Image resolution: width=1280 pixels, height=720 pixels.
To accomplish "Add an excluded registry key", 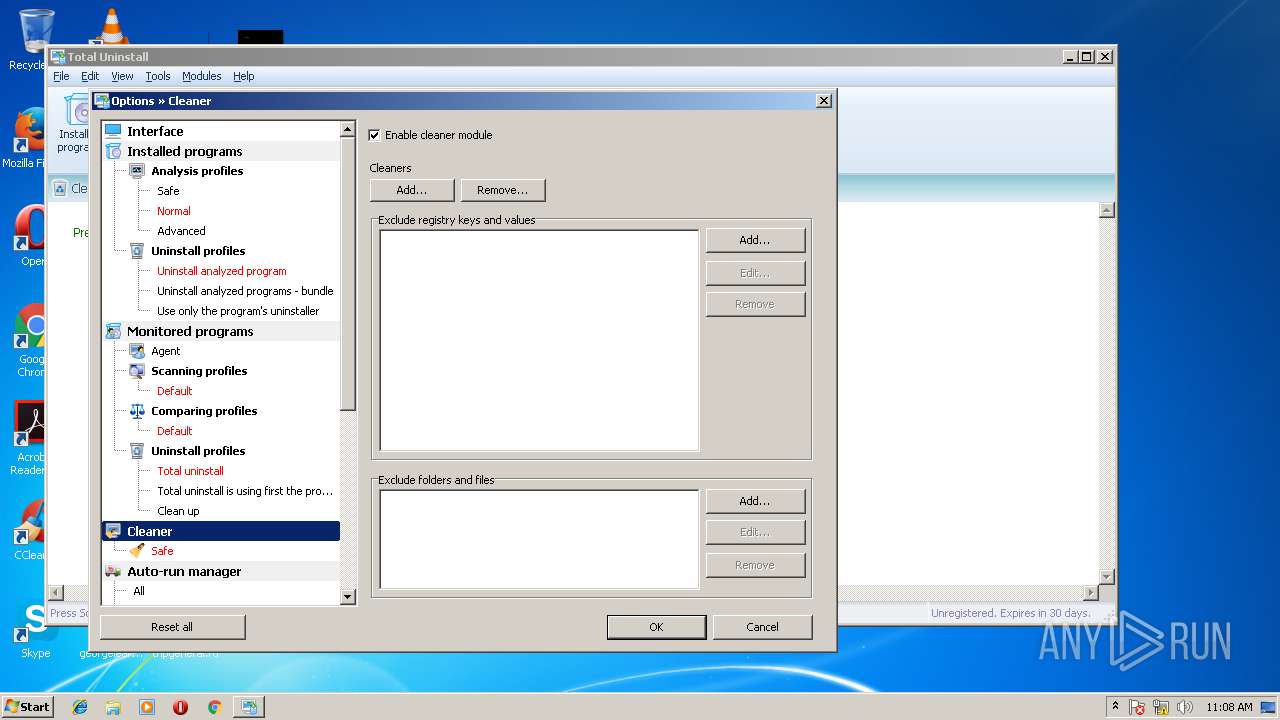I will [x=755, y=240].
